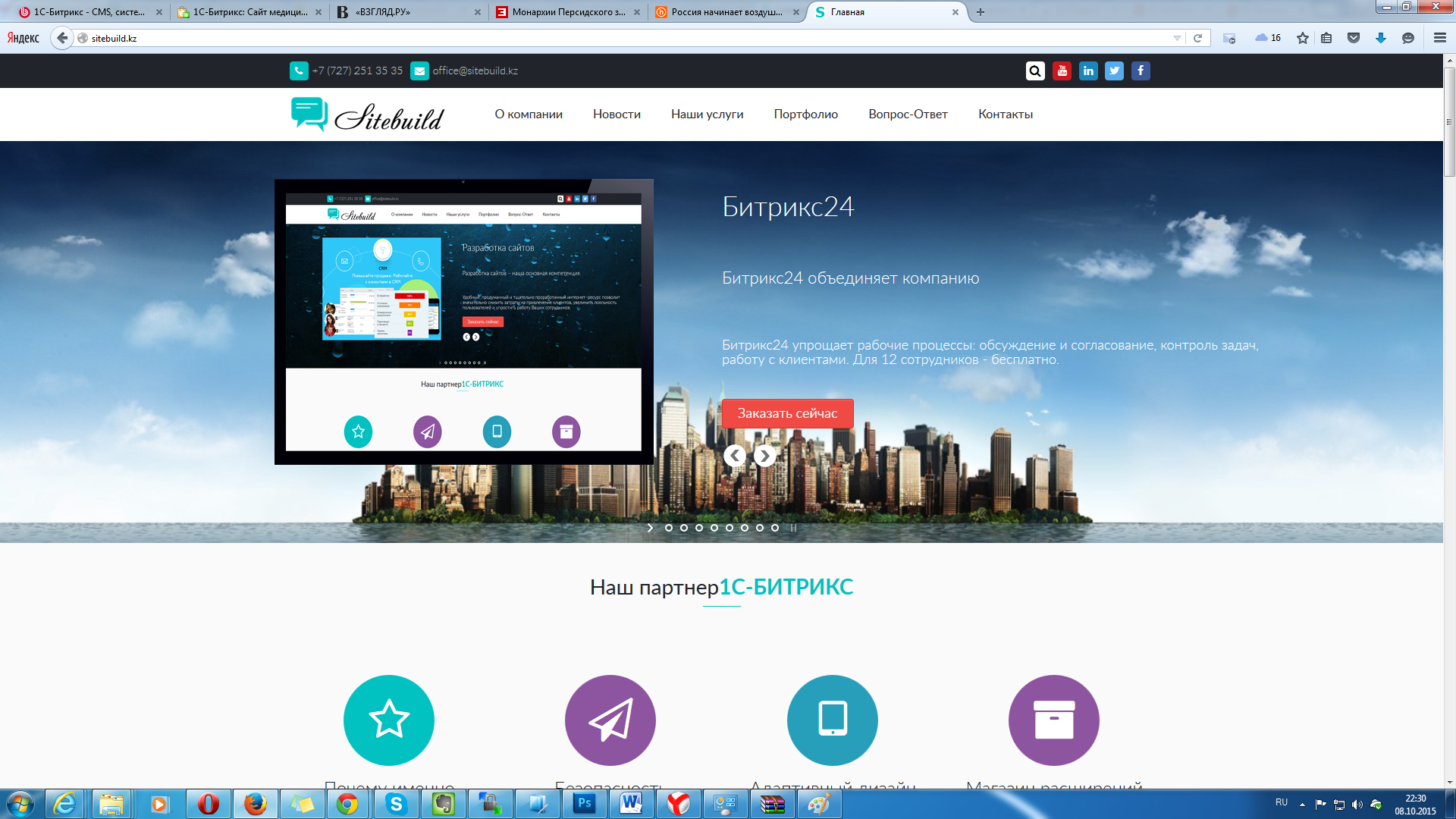Open Контакты menu item

[1006, 115]
